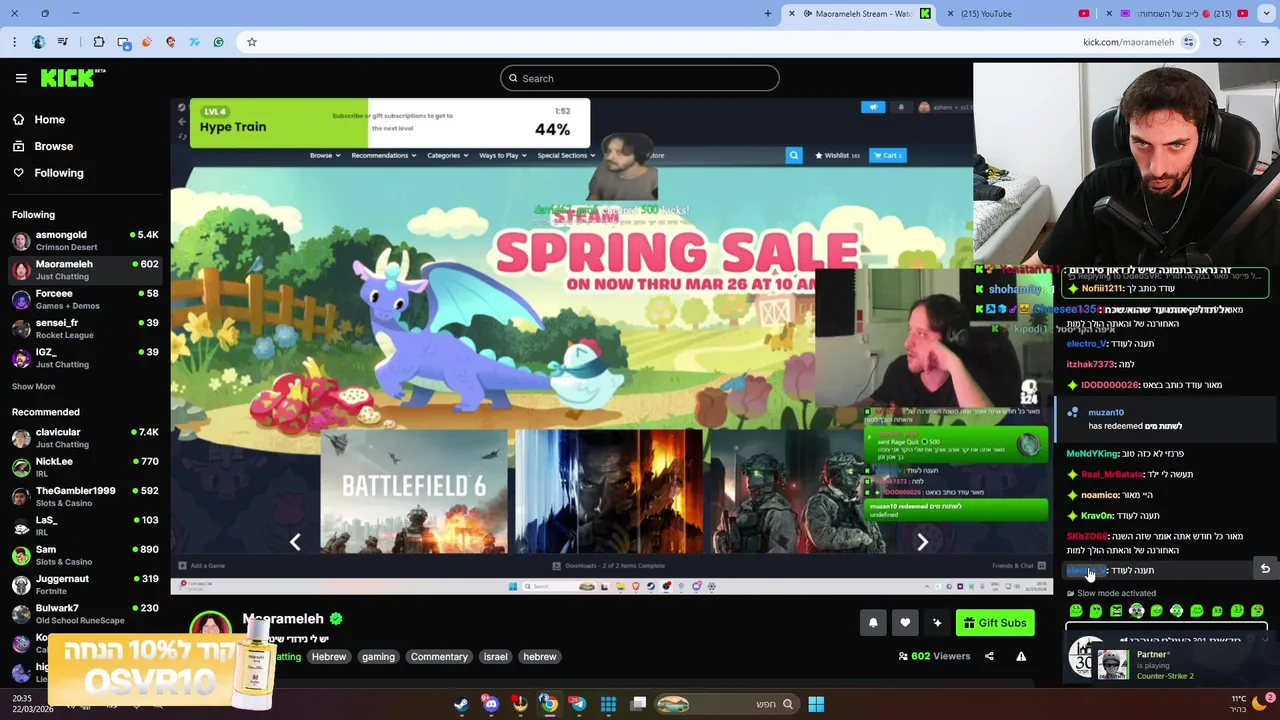Click chat username muzan10
The height and width of the screenshot is (720, 1280).
1106,412
